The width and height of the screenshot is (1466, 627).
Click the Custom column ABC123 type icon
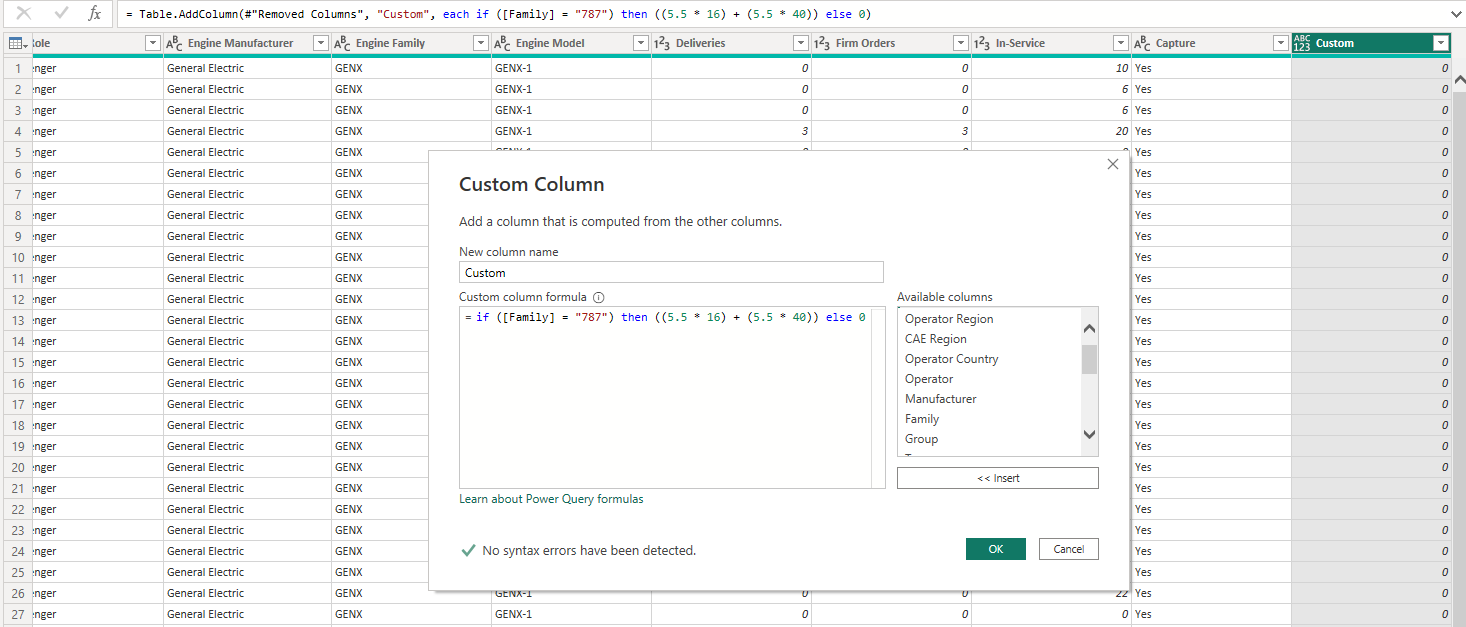tap(1302, 43)
